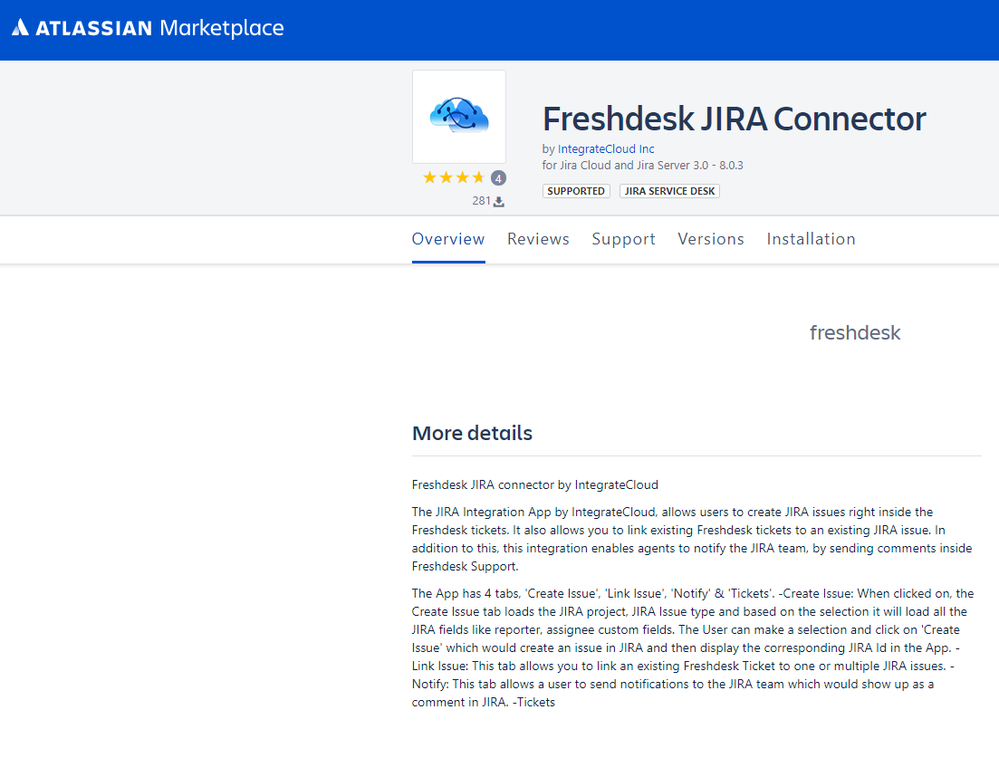Viewport: 999px width, 776px height.
Task: Click paragraph starting 'The JIRA Integration App'
Action: pyautogui.click(x=692, y=539)
